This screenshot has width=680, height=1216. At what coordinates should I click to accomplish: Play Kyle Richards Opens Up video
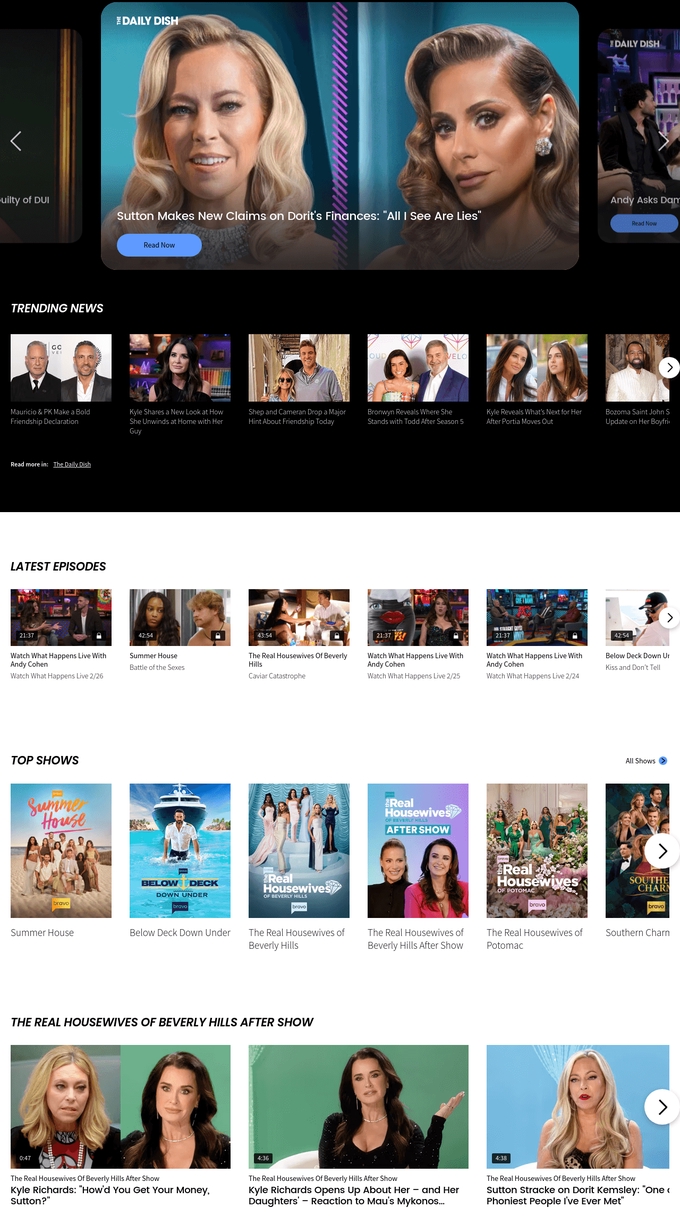pyautogui.click(x=358, y=1107)
